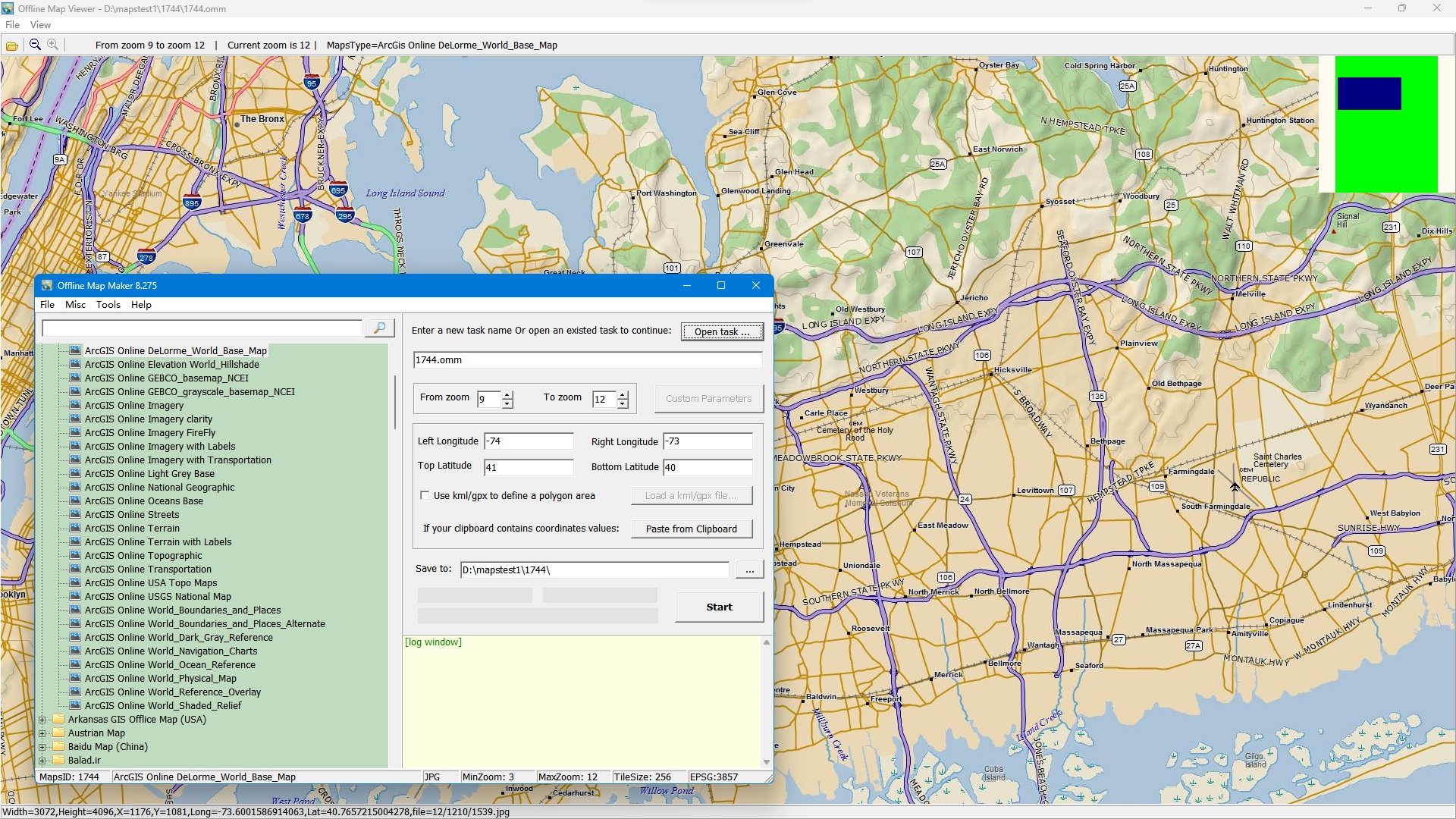Click the map search text box
Image resolution: width=1456 pixels, height=819 pixels.
tap(202, 328)
